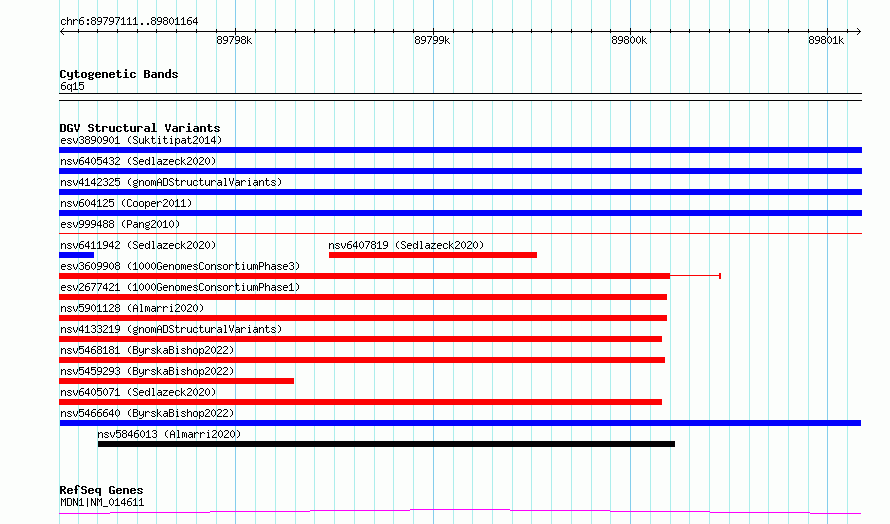Open nsv5468181 (ByrskaBishop2022) label

pos(147,350)
